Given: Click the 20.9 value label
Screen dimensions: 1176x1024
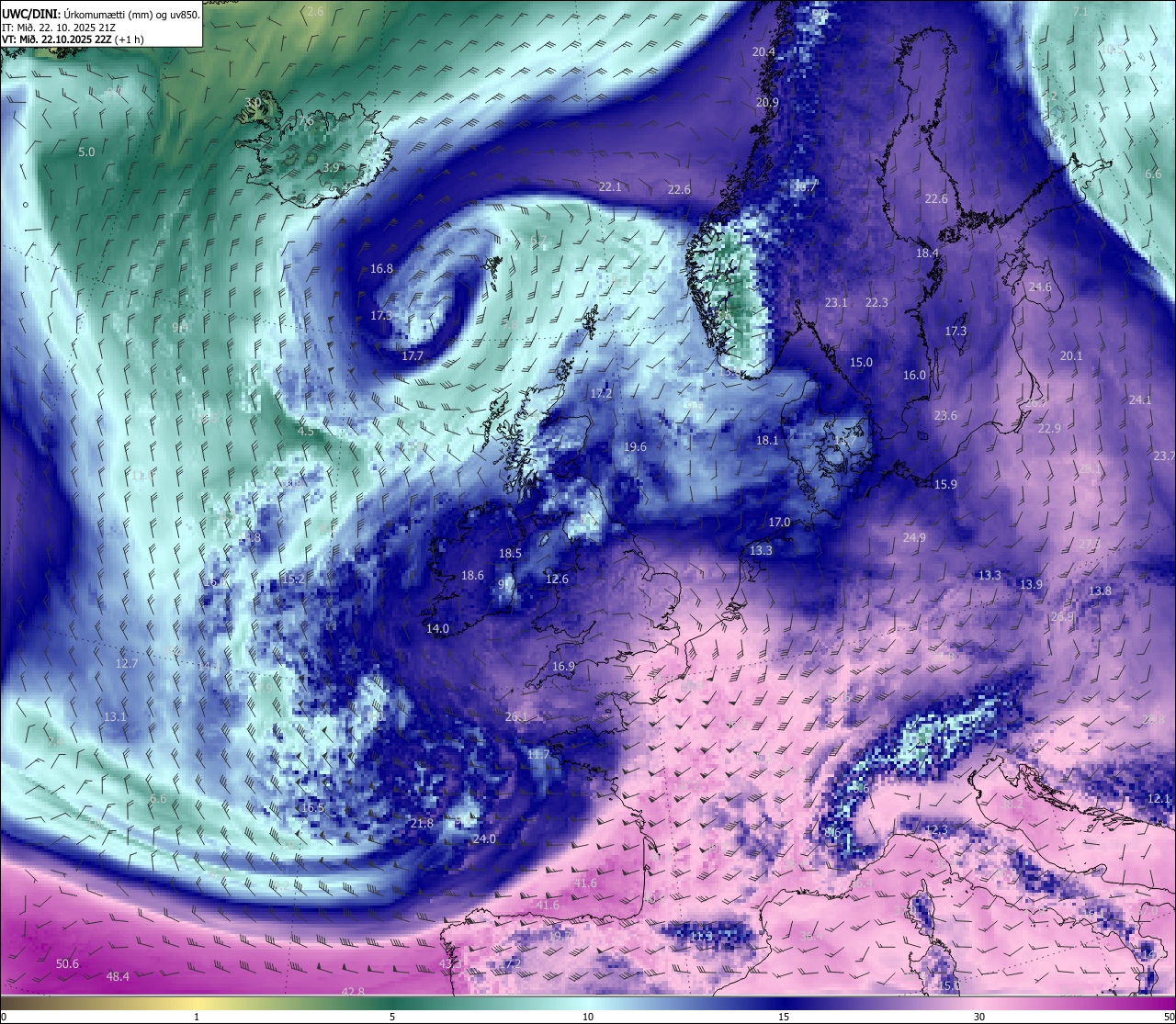Looking at the screenshot, I should click(767, 102).
